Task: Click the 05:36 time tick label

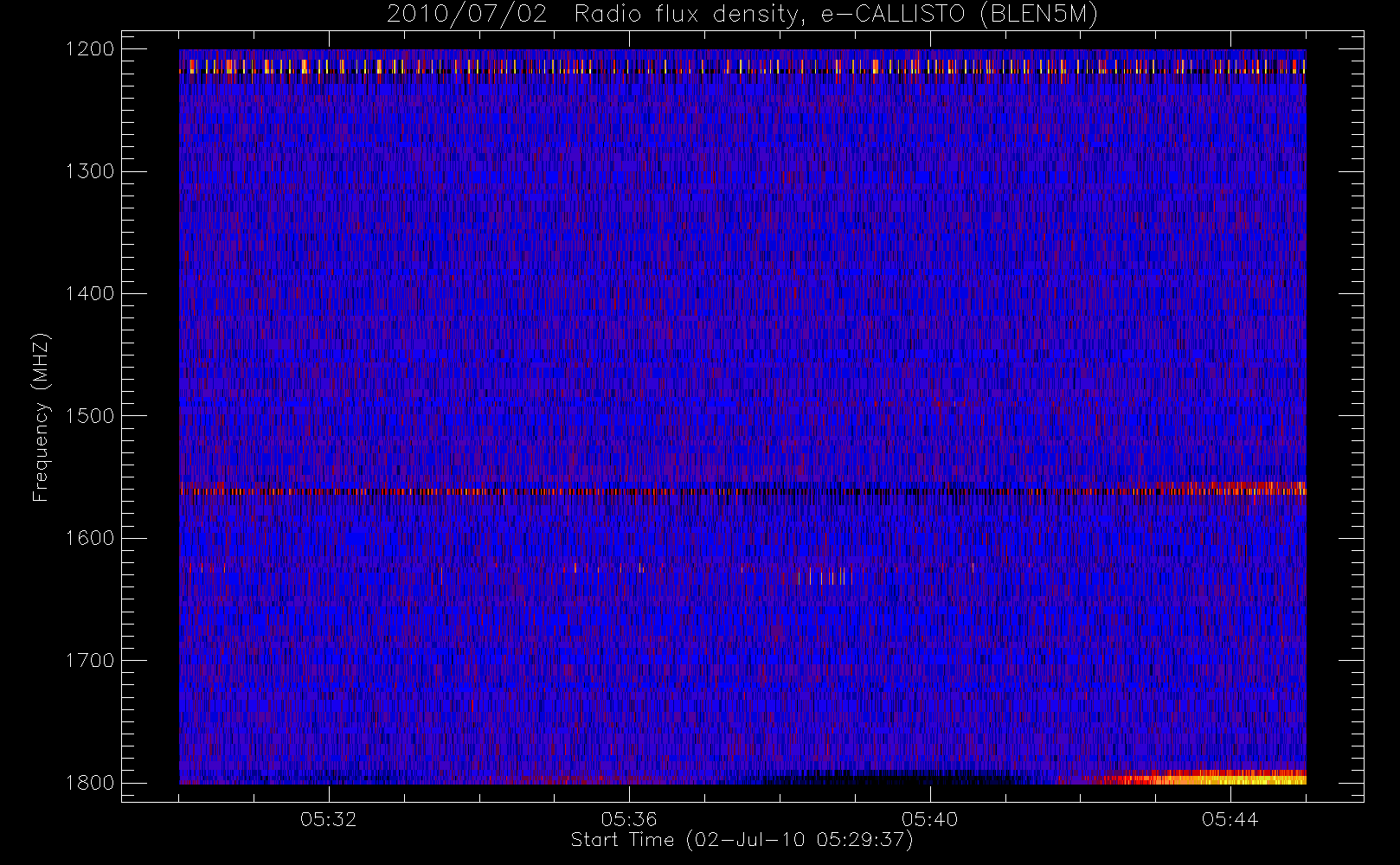Action: point(629,819)
